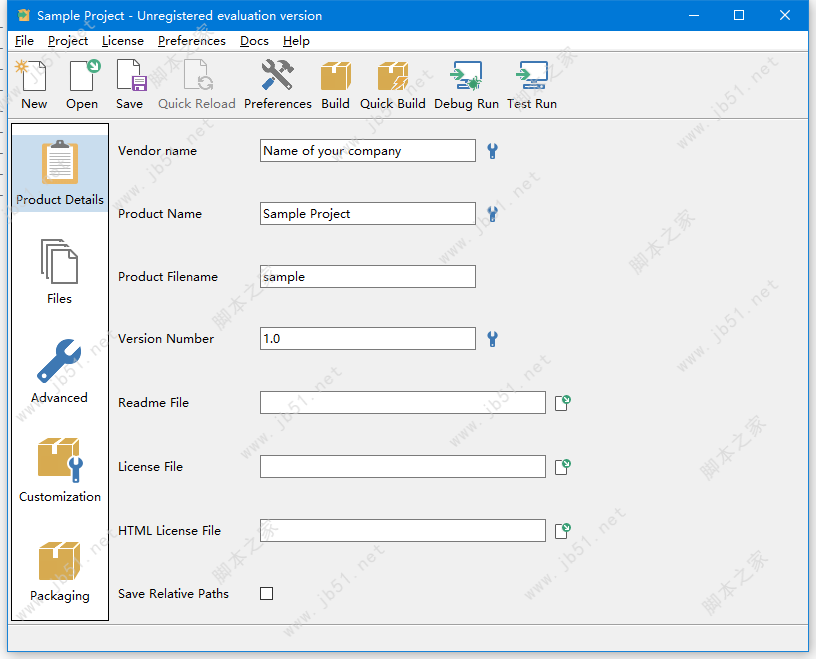Open the Customization sidebar section
The width and height of the screenshot is (816, 659).
[60, 471]
